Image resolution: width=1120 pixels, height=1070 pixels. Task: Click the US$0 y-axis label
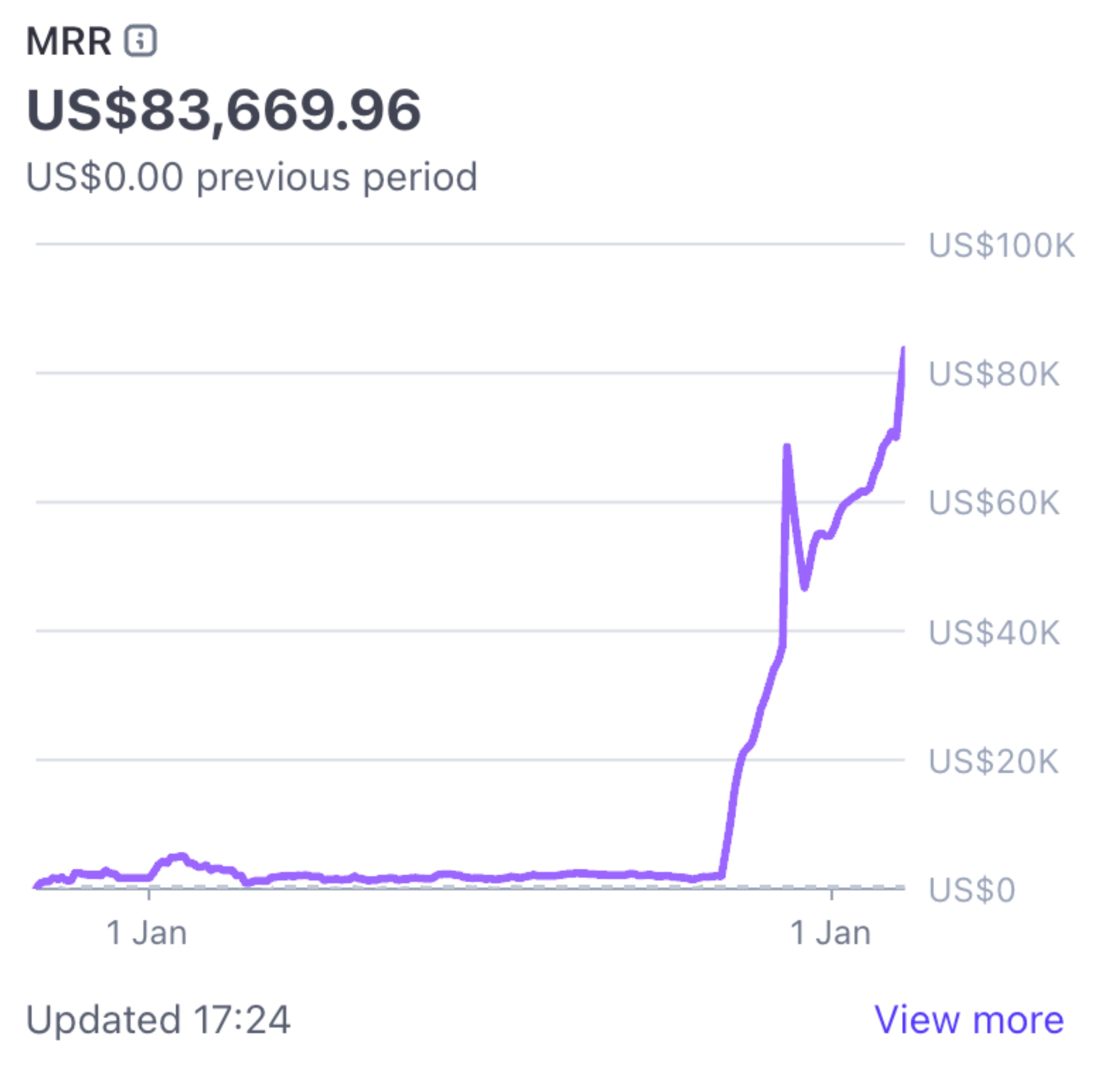click(972, 890)
